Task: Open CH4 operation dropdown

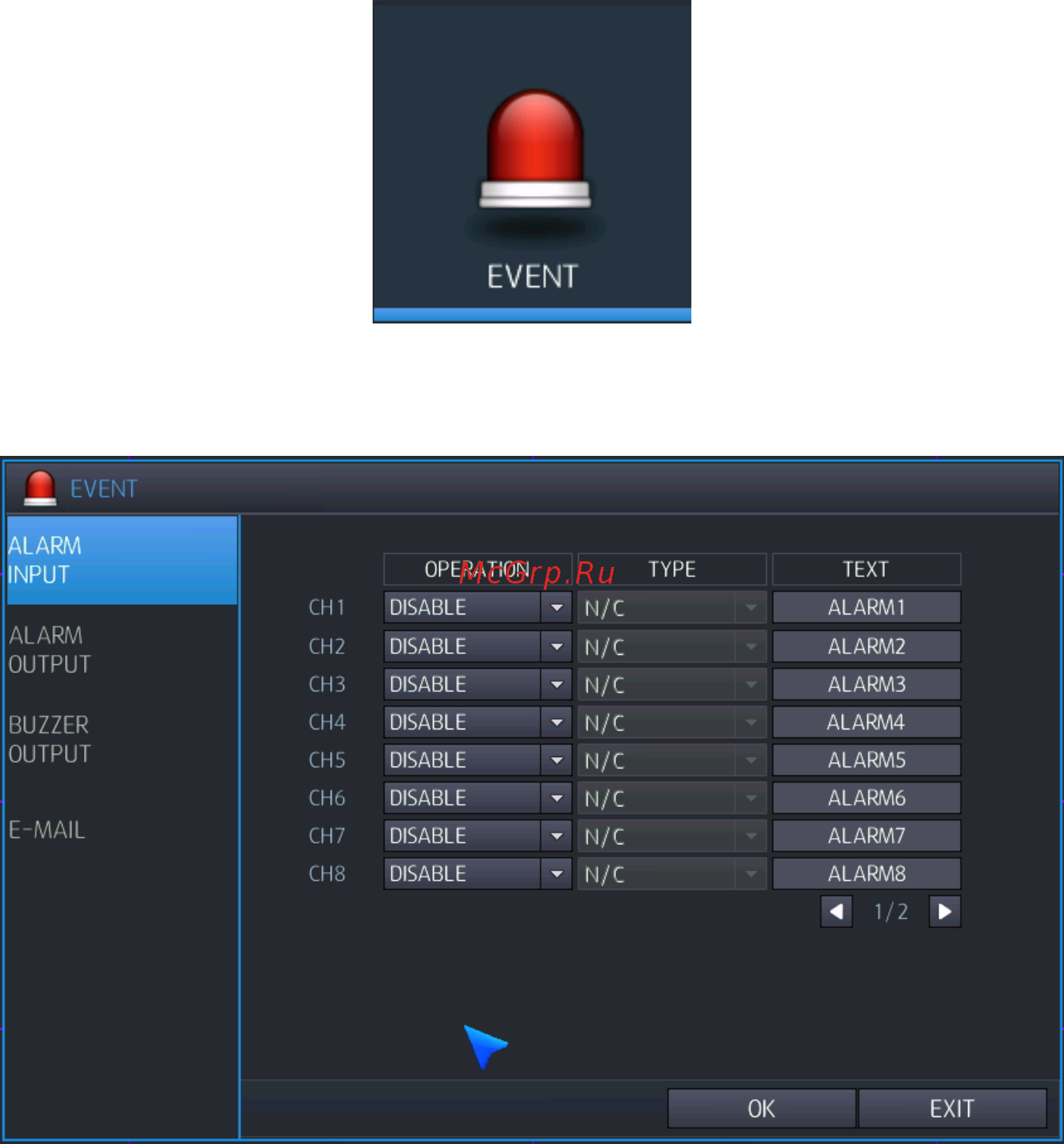Action: [478, 722]
